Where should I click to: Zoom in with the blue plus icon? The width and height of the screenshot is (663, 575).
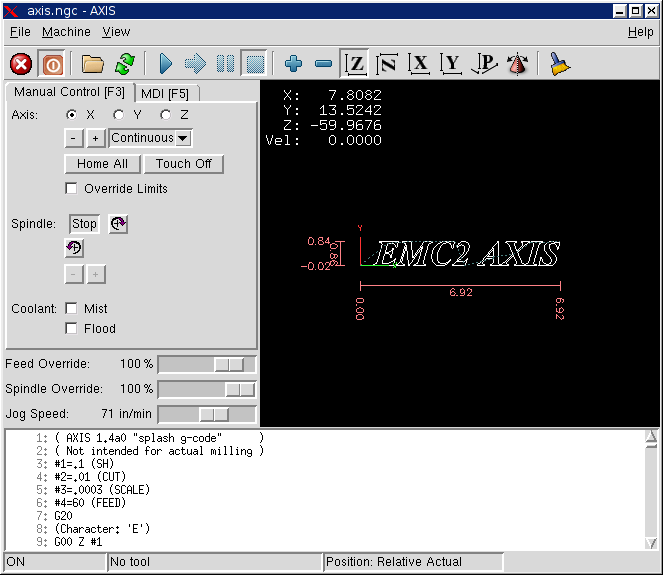[x=293, y=64]
